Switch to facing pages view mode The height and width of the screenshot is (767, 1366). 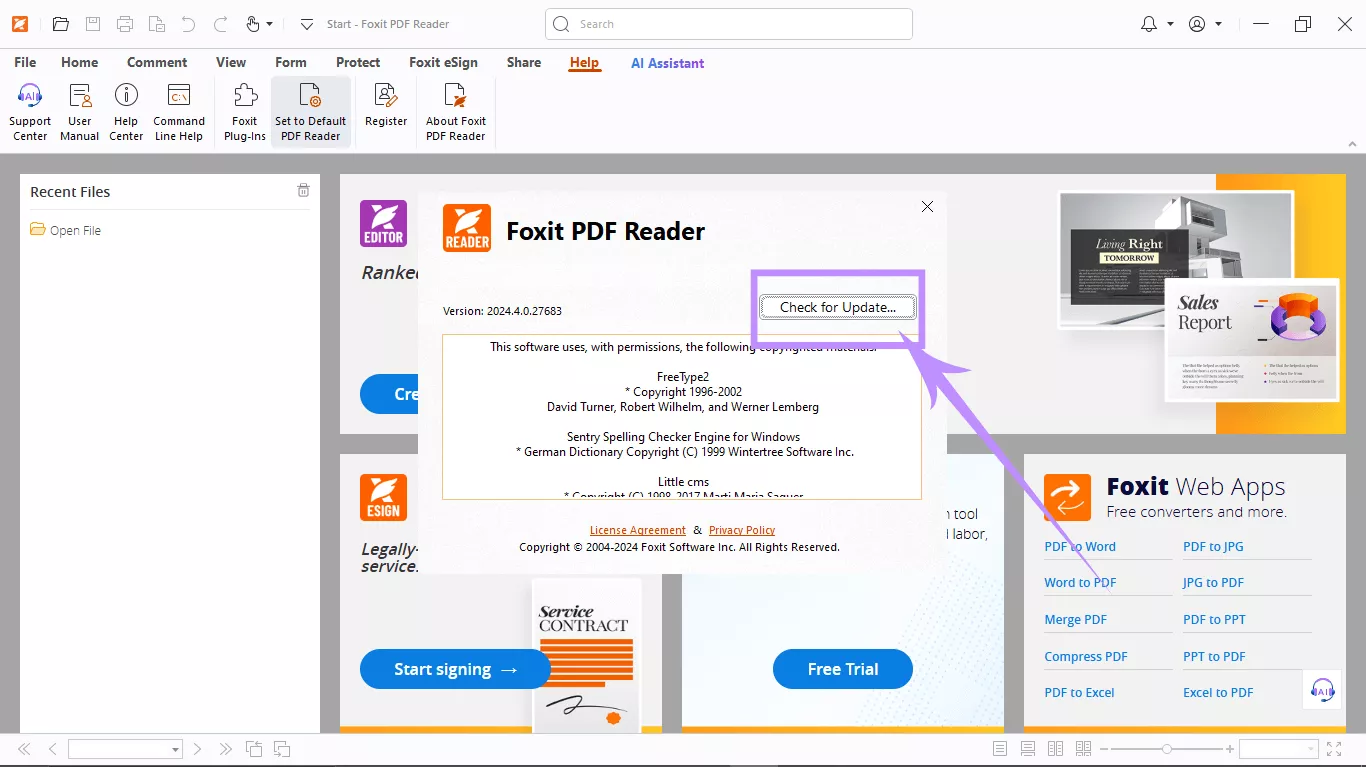pos(1055,749)
